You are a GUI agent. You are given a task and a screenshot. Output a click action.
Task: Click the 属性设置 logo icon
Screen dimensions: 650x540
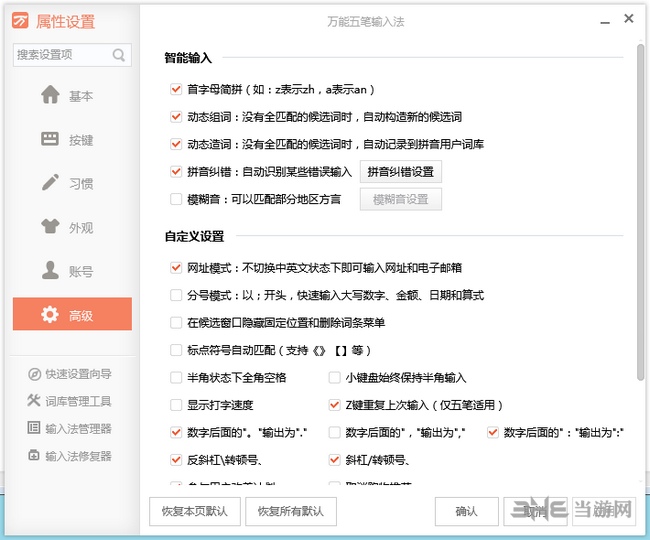click(x=20, y=20)
